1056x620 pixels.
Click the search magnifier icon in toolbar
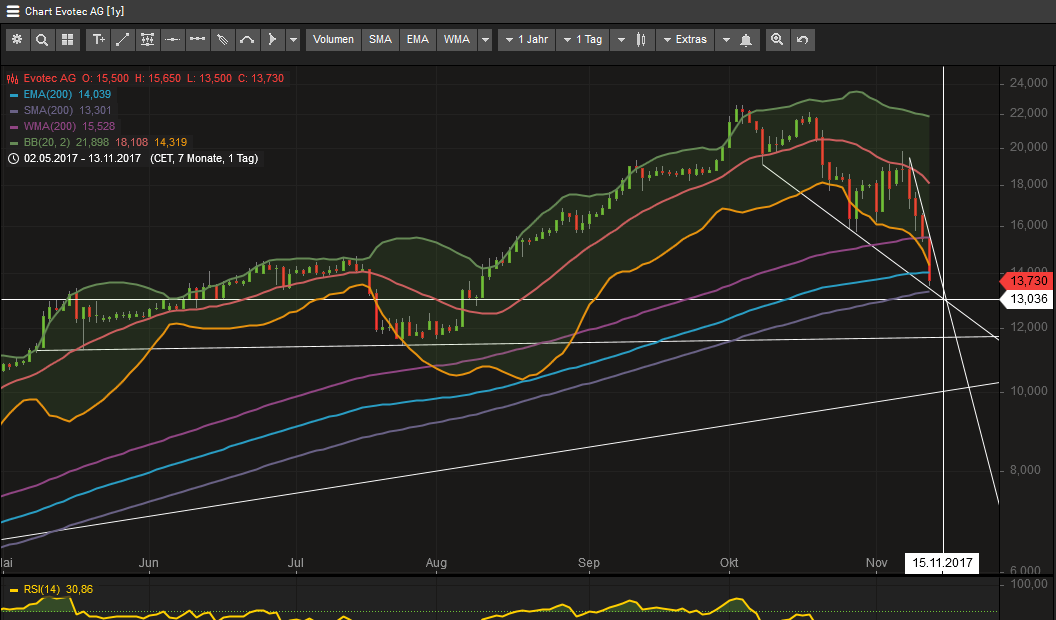point(42,40)
